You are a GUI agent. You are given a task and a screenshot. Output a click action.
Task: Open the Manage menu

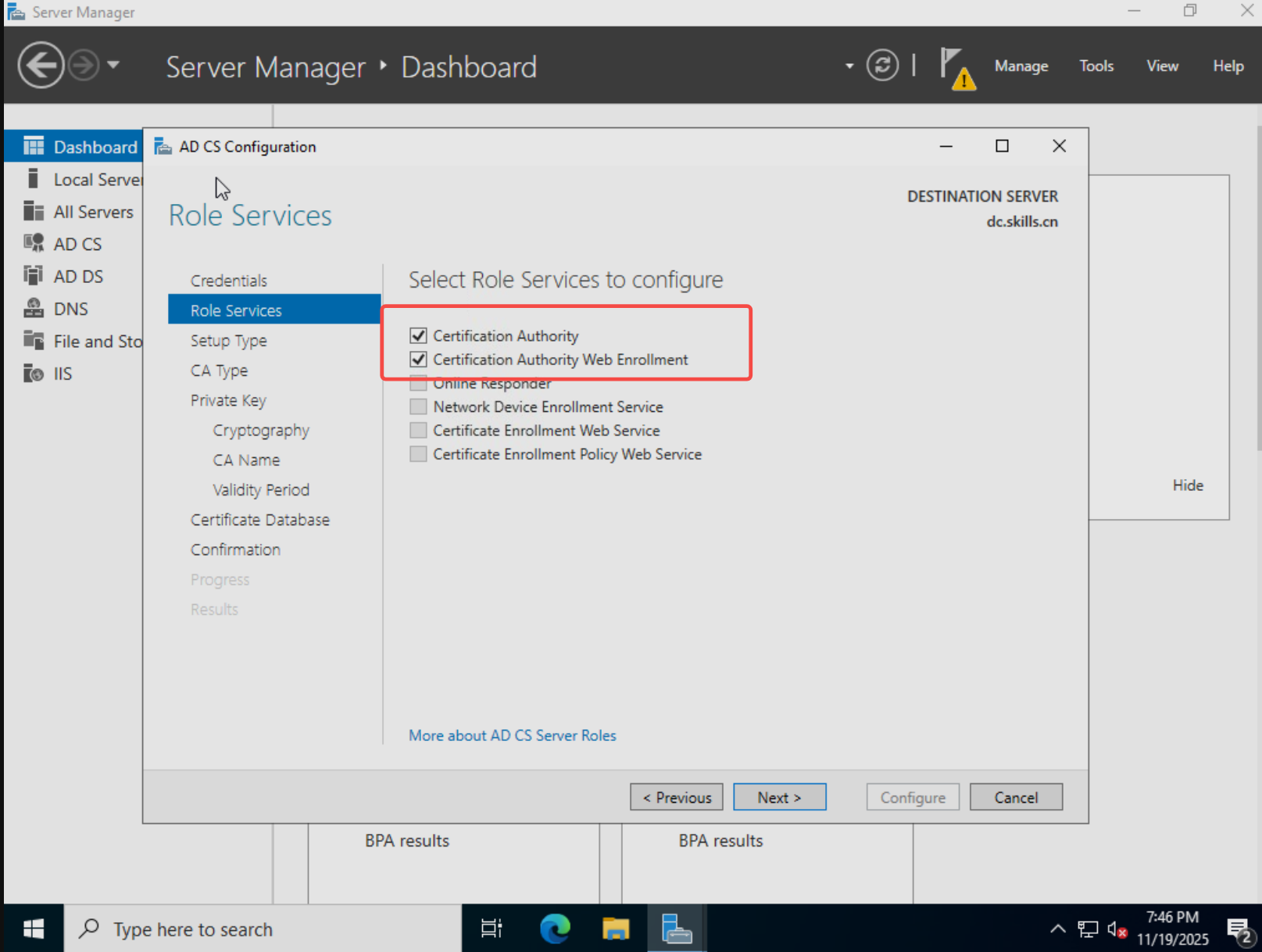pyautogui.click(x=1021, y=66)
